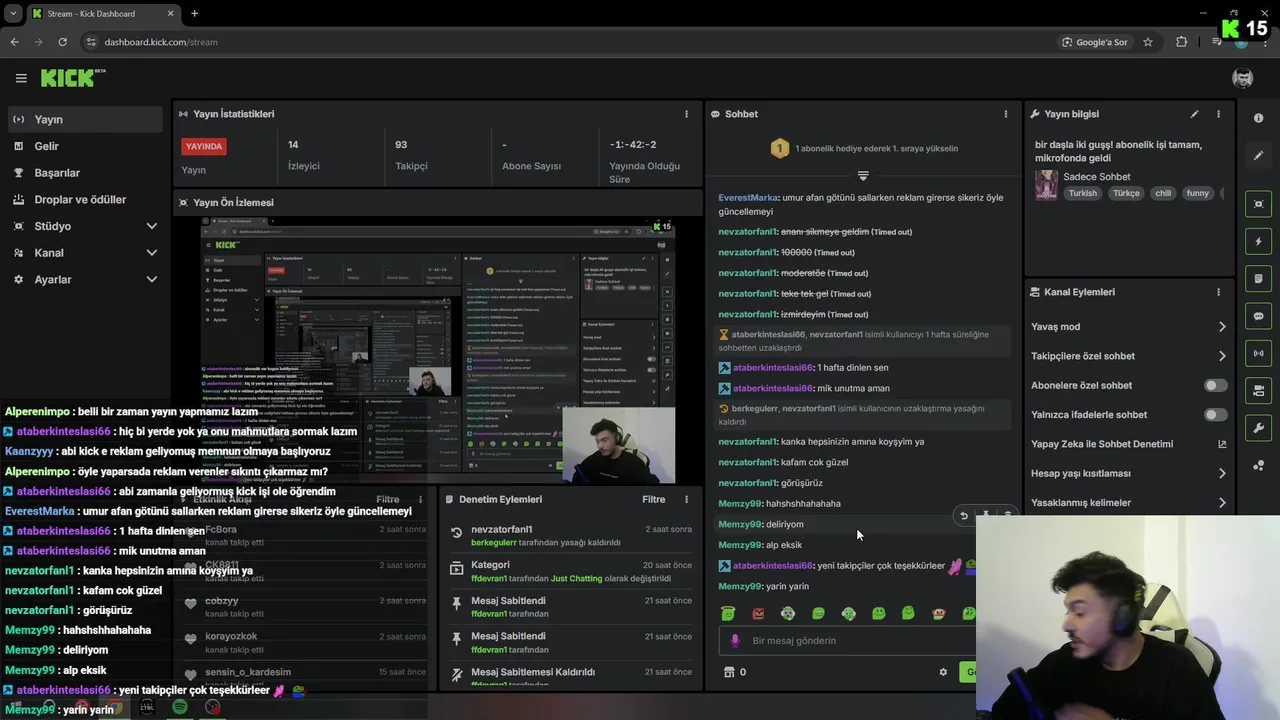Click the Kategori moderation log entry
This screenshot has height=720, width=1280.
click(570, 571)
